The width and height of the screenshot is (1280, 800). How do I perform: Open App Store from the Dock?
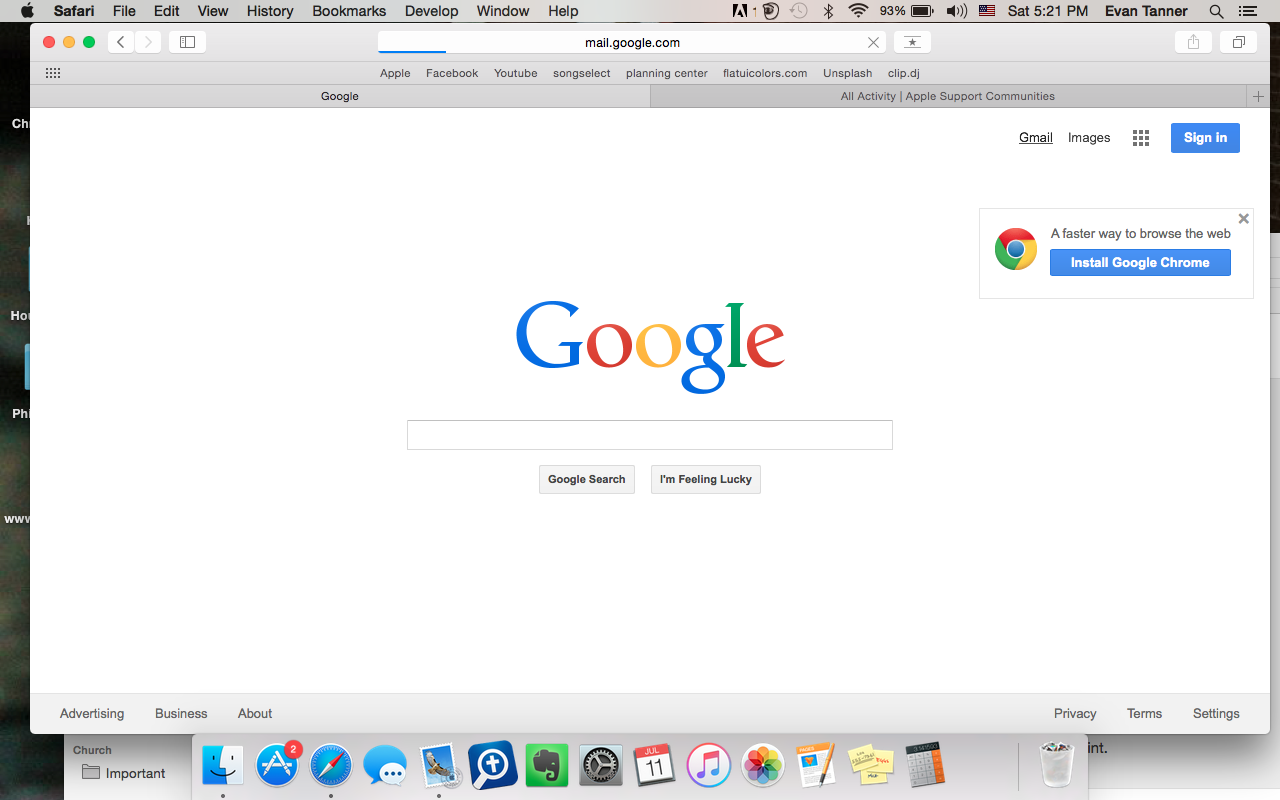[277, 766]
